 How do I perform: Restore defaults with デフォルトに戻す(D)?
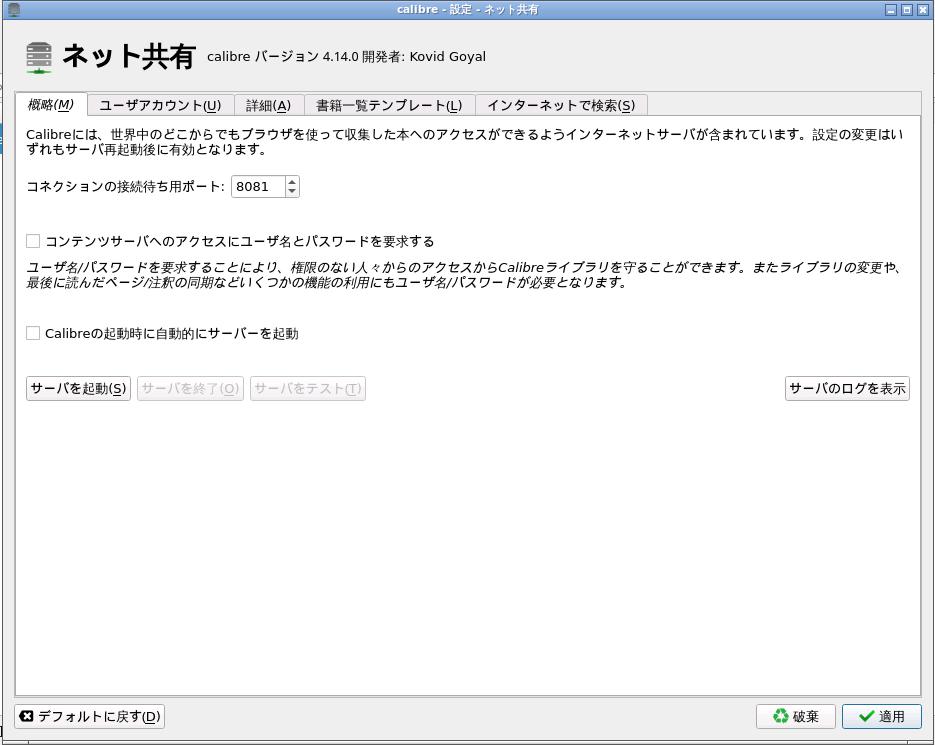pyautogui.click(x=89, y=716)
